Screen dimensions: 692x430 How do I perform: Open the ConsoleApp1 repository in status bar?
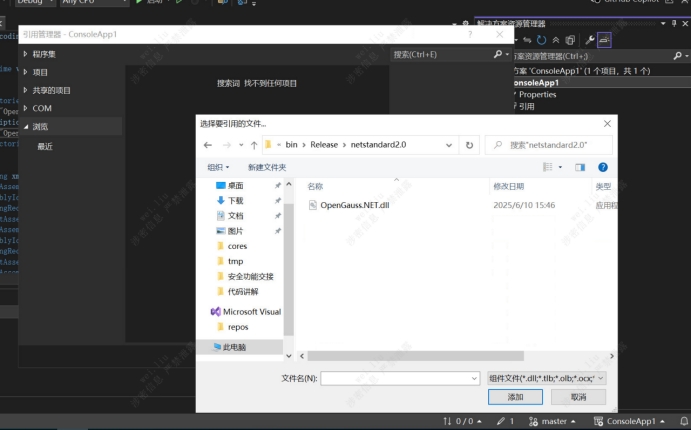pyautogui.click(x=629, y=421)
